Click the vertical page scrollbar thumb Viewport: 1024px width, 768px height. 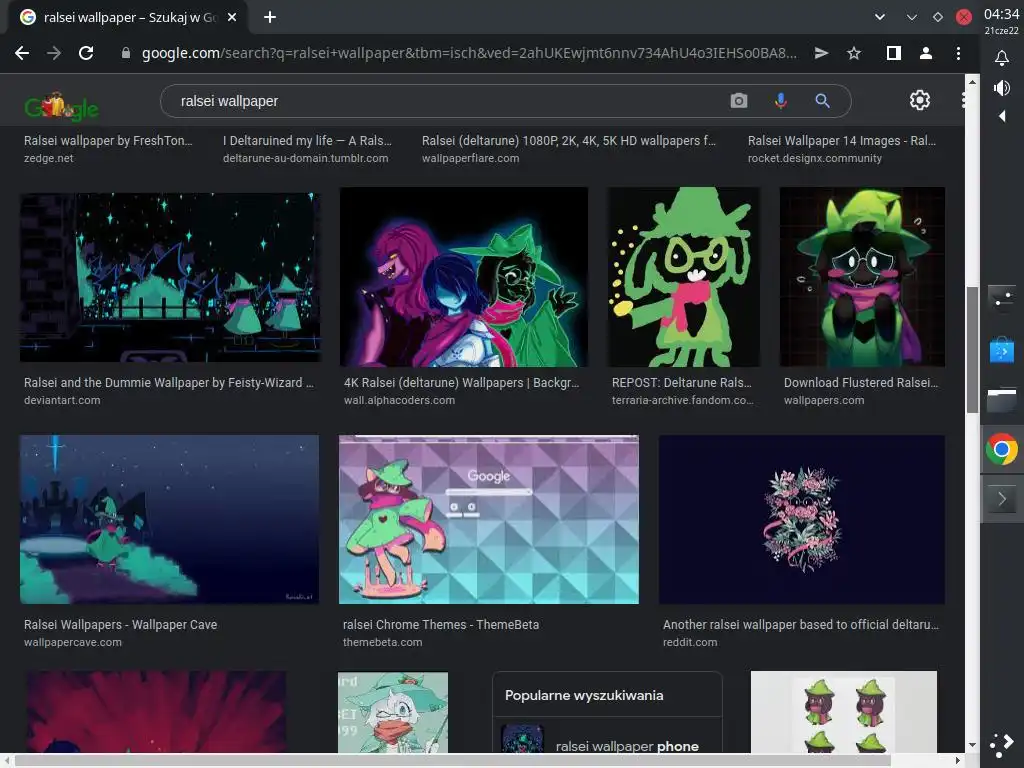pos(972,349)
